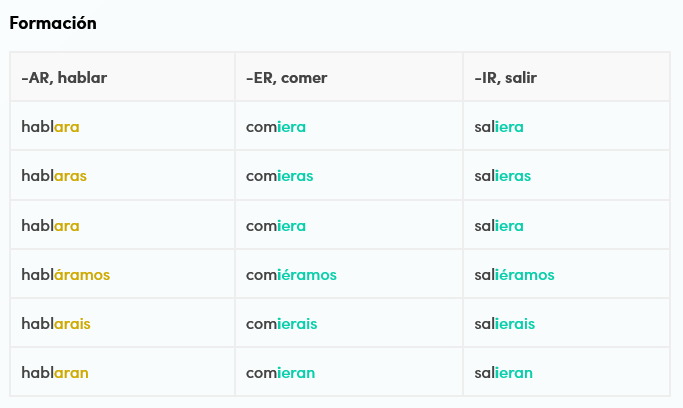This screenshot has height=408, width=683.
Task: Select the "-ER, comer" column header
Action: tap(287, 78)
